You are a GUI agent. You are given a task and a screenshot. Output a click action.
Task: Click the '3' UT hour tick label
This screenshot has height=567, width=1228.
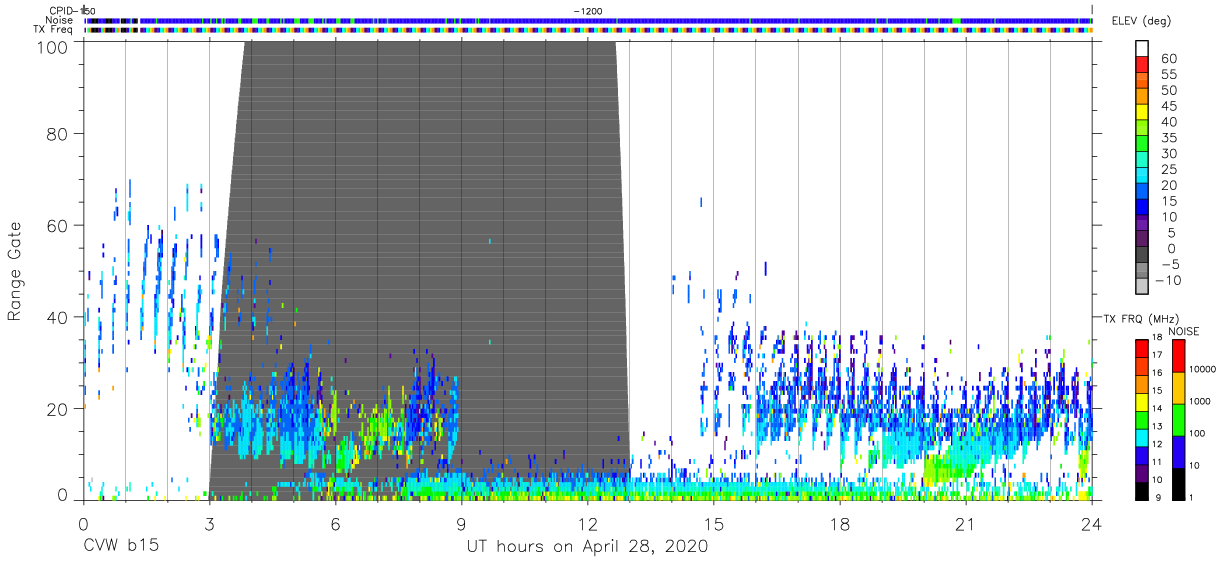pos(209,525)
